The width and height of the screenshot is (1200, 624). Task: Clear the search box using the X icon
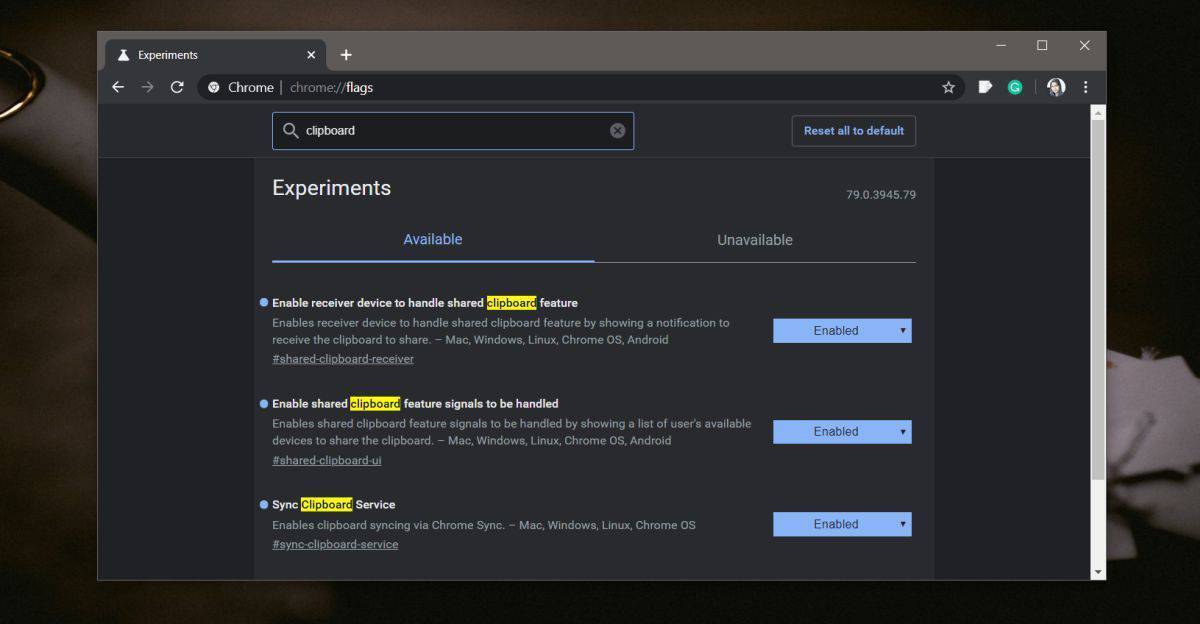point(617,130)
